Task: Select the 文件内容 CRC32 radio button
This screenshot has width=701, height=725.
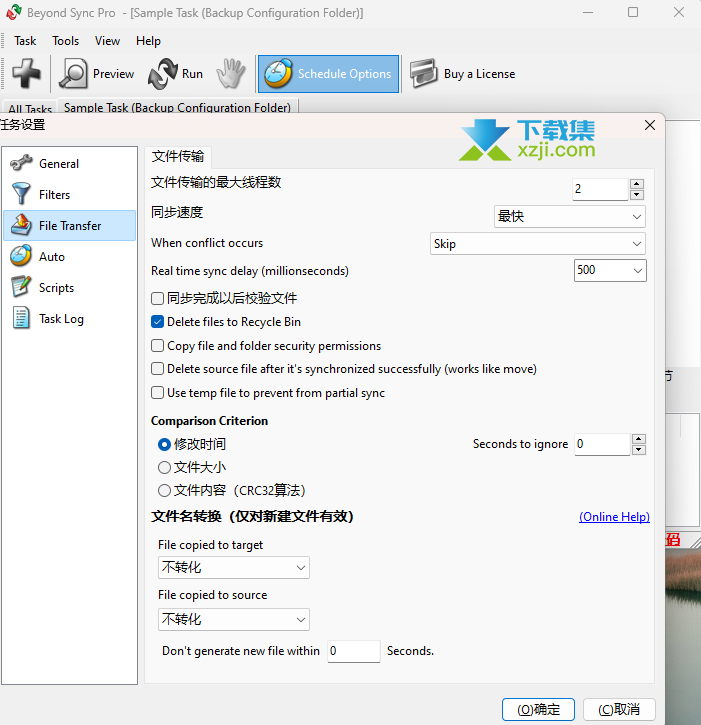Action: tap(164, 491)
